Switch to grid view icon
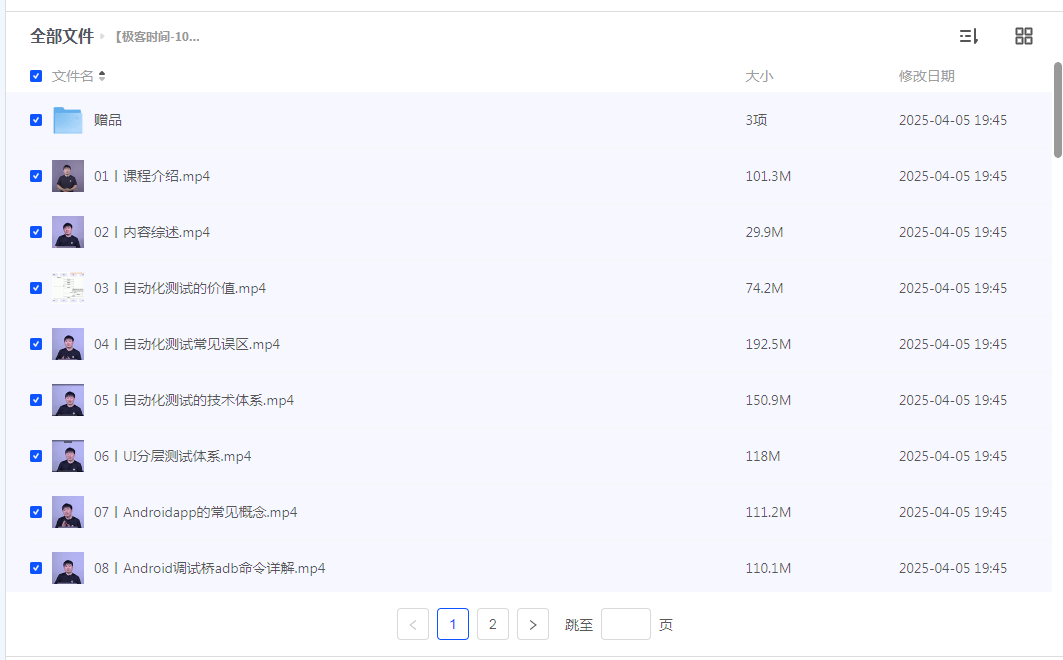Viewport: 1063px width, 660px height. coord(1023,37)
